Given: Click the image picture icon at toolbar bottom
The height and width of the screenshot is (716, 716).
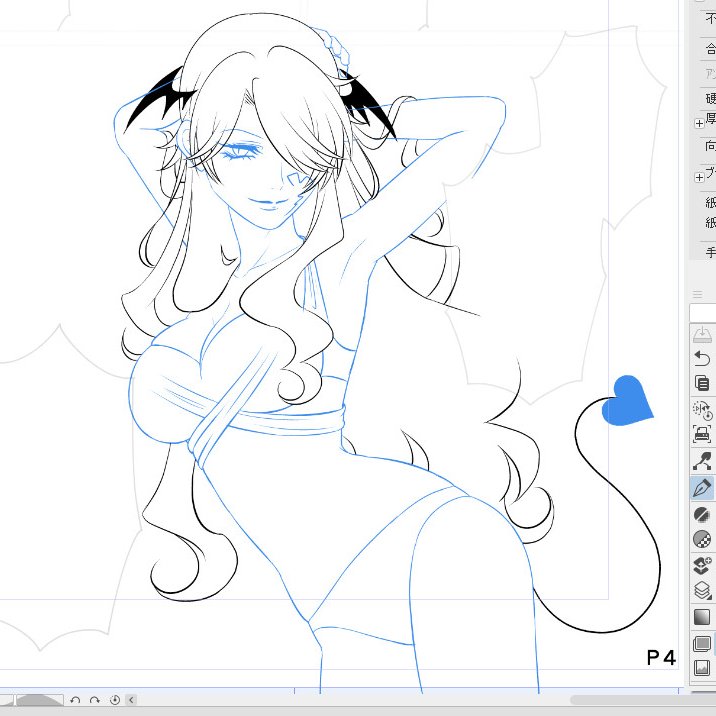Looking at the screenshot, I should pos(702,669).
